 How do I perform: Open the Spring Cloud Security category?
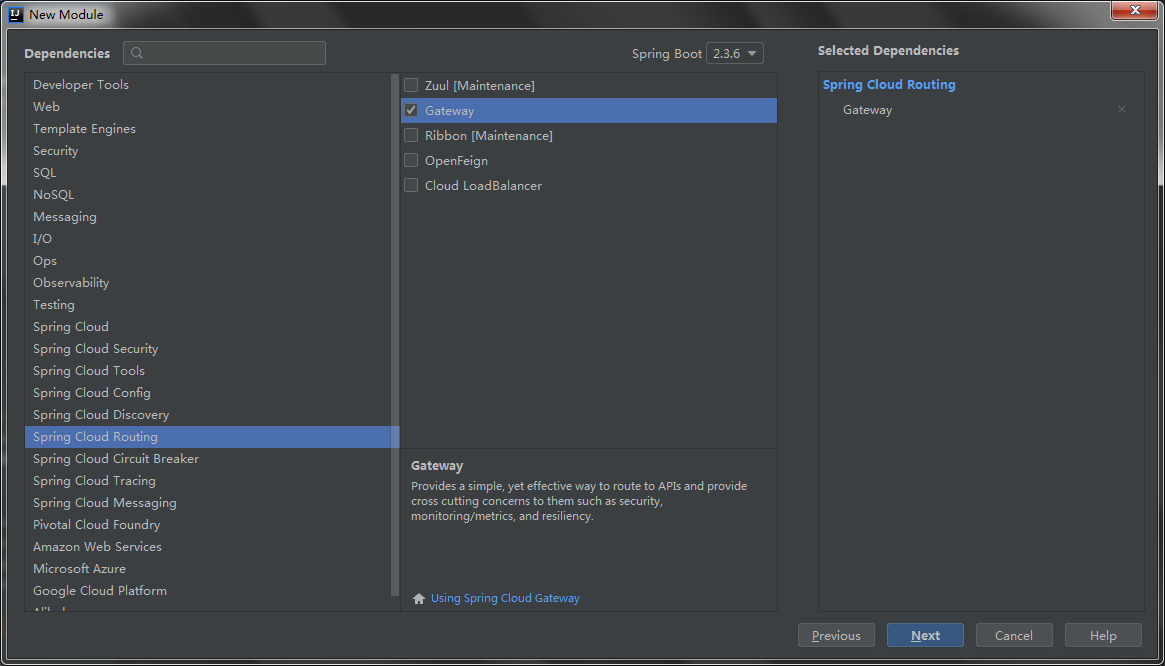pyautogui.click(x=208, y=349)
